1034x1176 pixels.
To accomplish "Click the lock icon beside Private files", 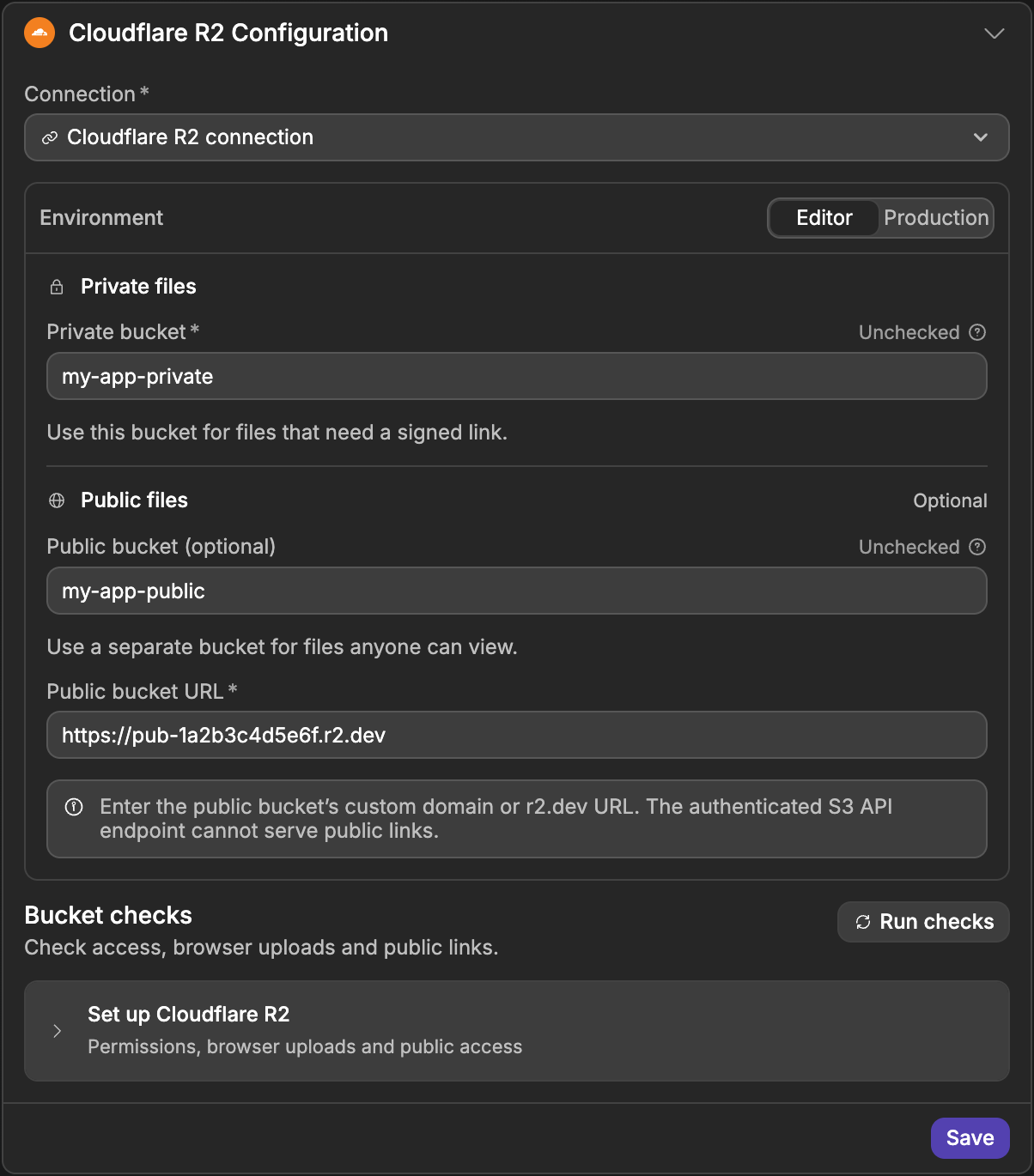I will tap(57, 287).
